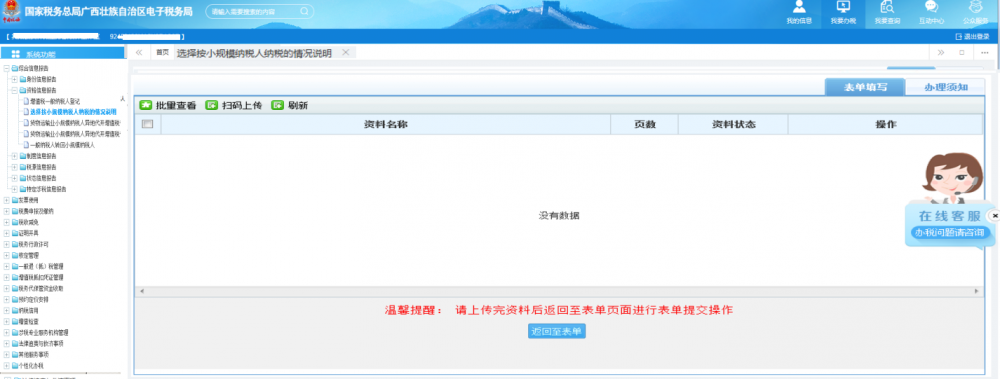Click the 扫码上传 green icon
The width and height of the screenshot is (1000, 379).
coord(212,105)
